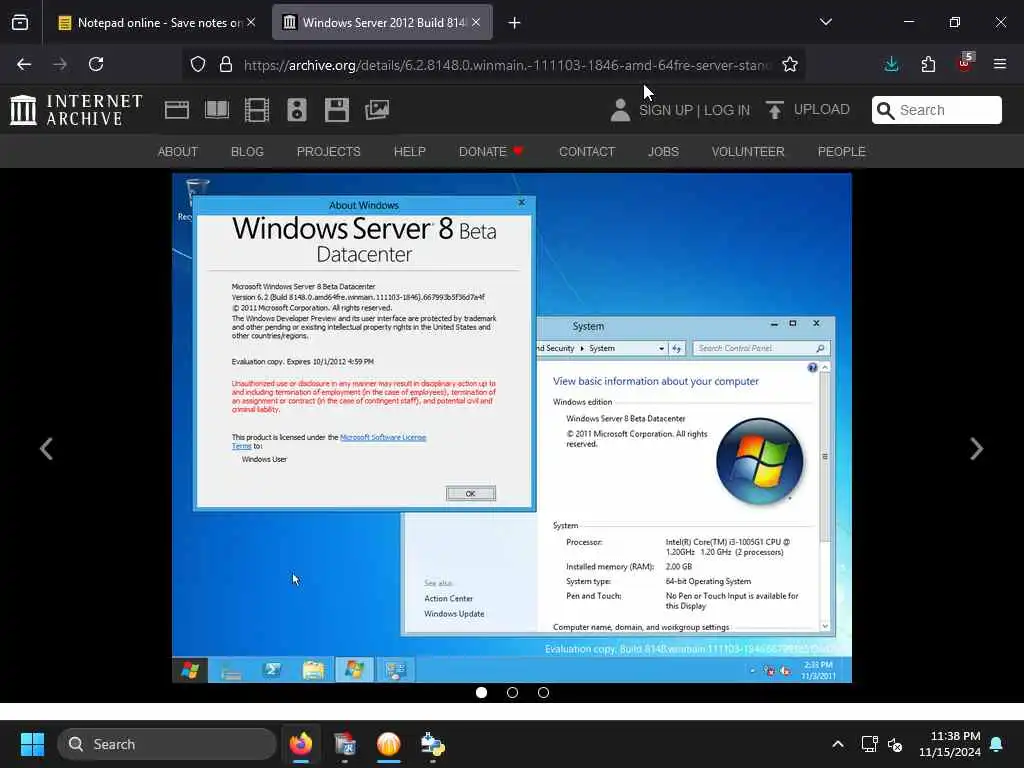This screenshot has height=768, width=1024.
Task: Click the Internet Archive logo
Action: click(76, 110)
